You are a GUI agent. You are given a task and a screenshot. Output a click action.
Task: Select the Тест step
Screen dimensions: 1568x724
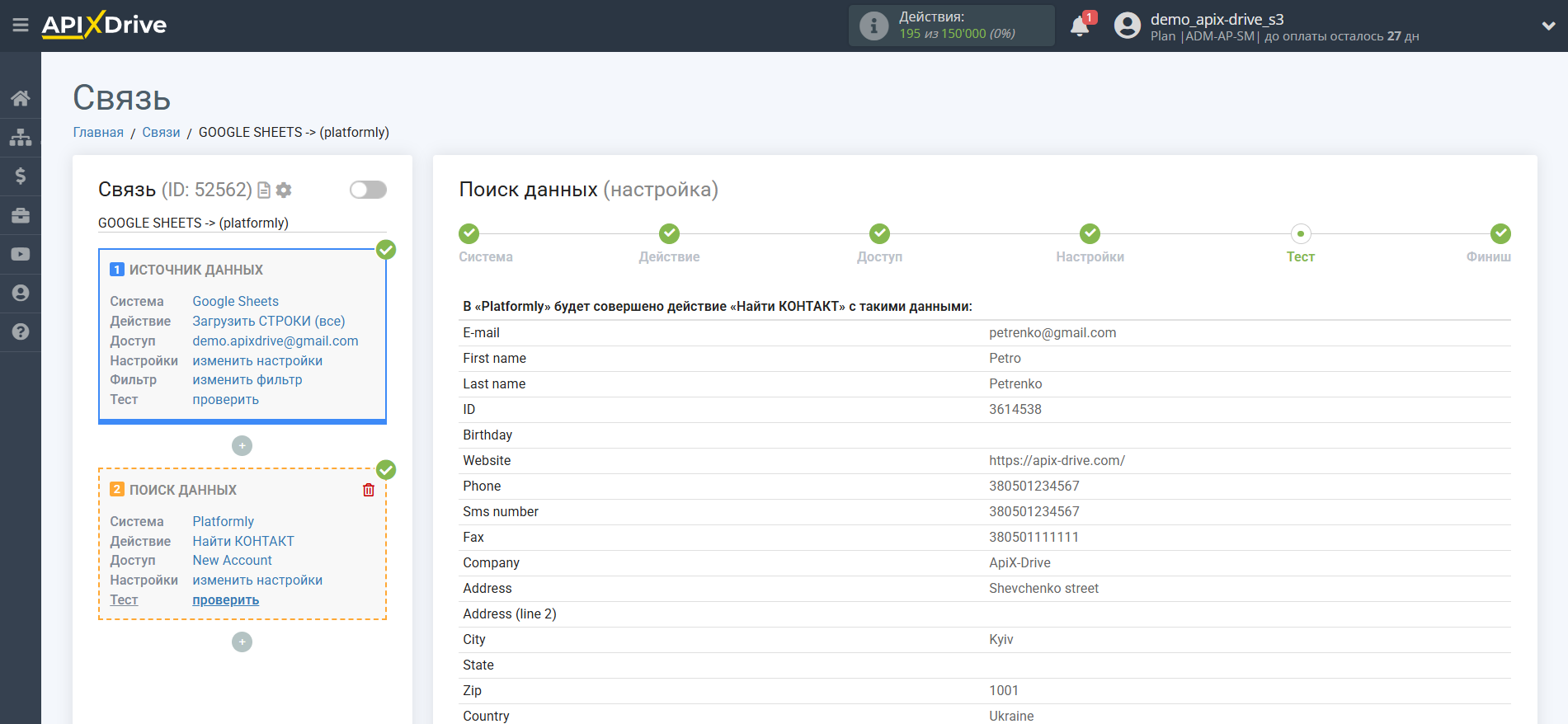[x=1301, y=234]
